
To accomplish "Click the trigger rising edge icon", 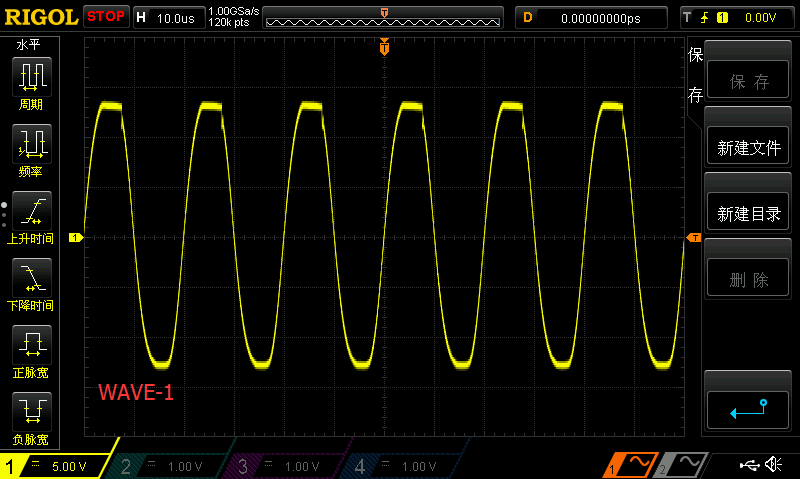I will [705, 18].
